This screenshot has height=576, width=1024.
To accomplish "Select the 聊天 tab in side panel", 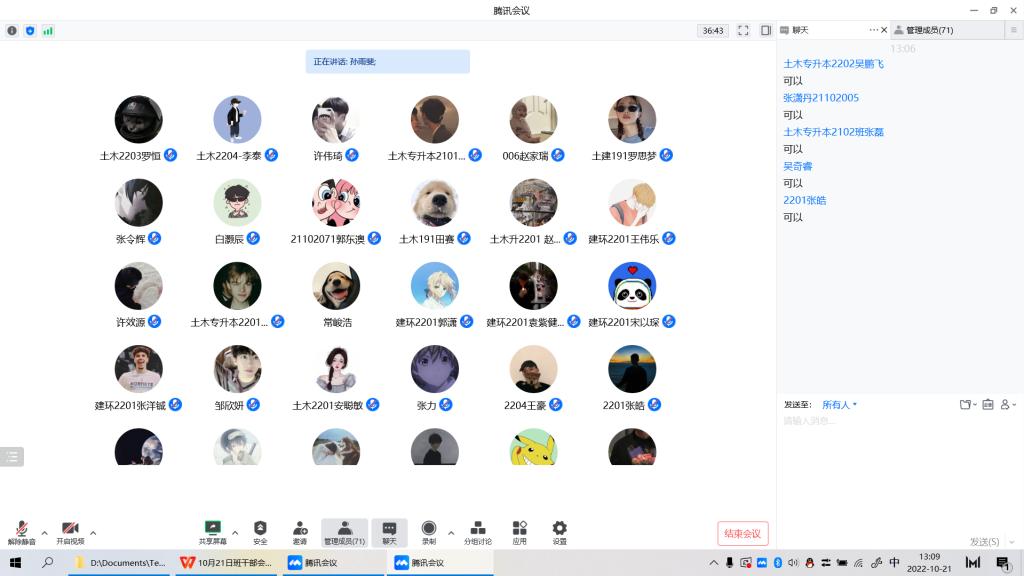I will tap(800, 31).
